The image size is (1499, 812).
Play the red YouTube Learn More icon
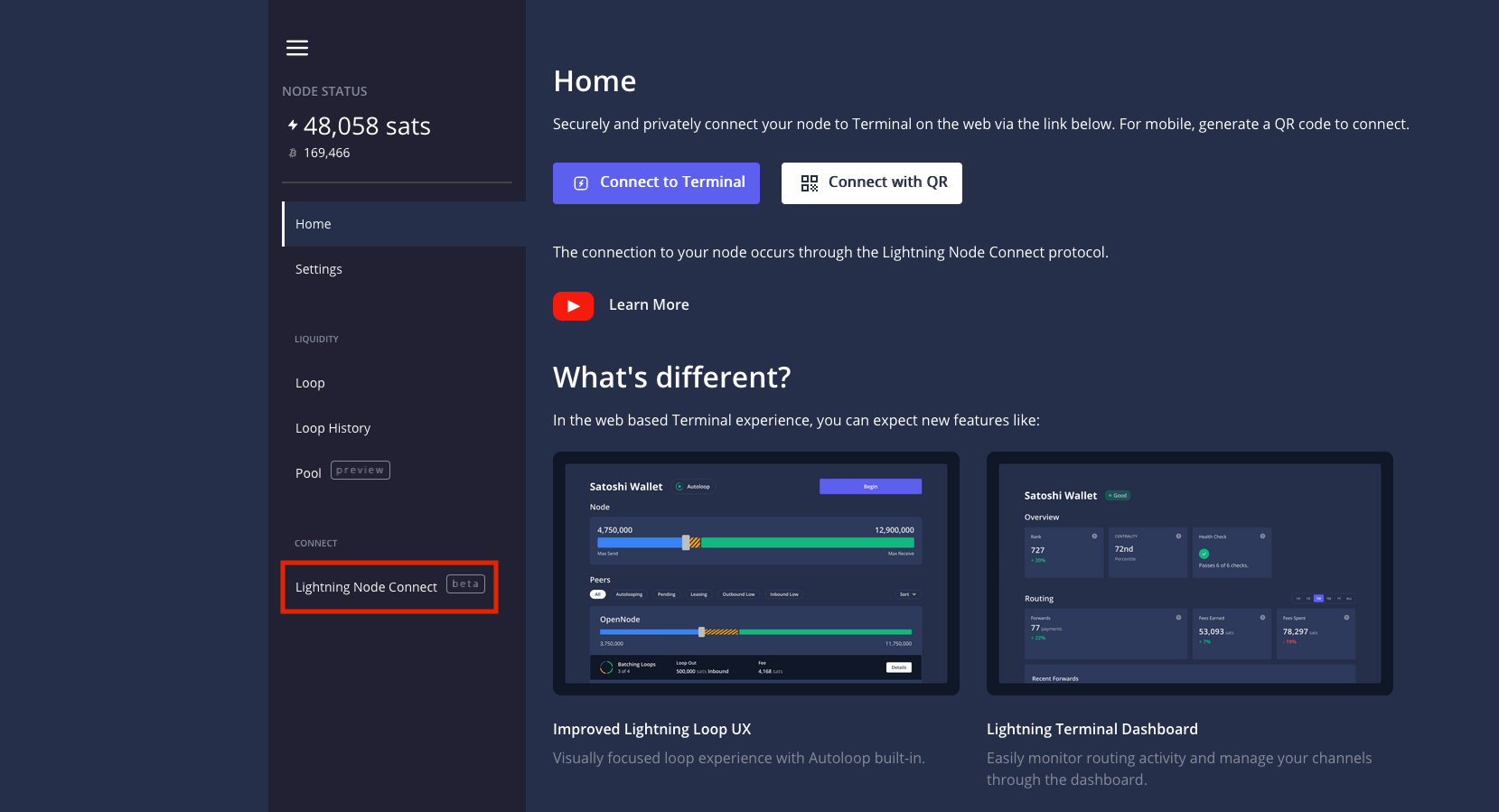573,306
